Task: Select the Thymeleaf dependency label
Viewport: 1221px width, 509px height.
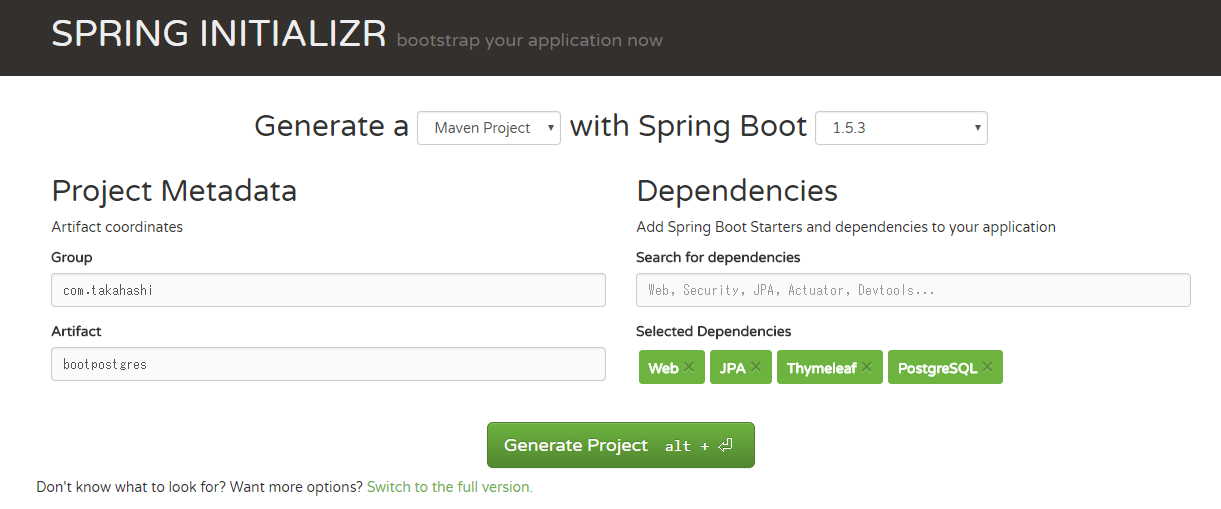Action: 822,368
